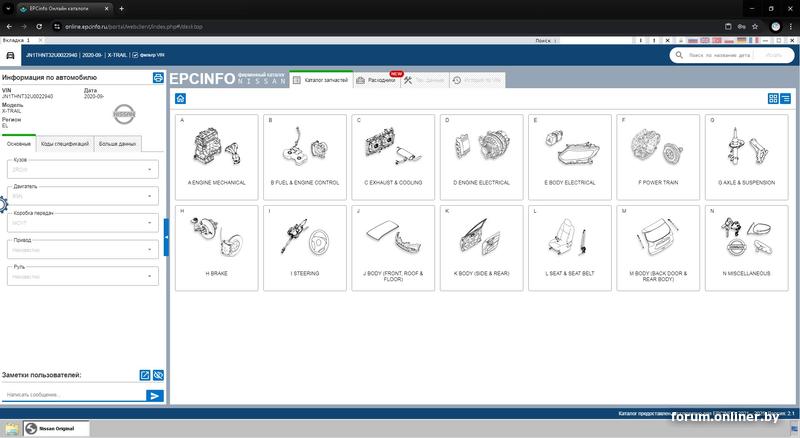The width and height of the screenshot is (800, 438).
Task: Reload the browser page
Action: point(39,27)
